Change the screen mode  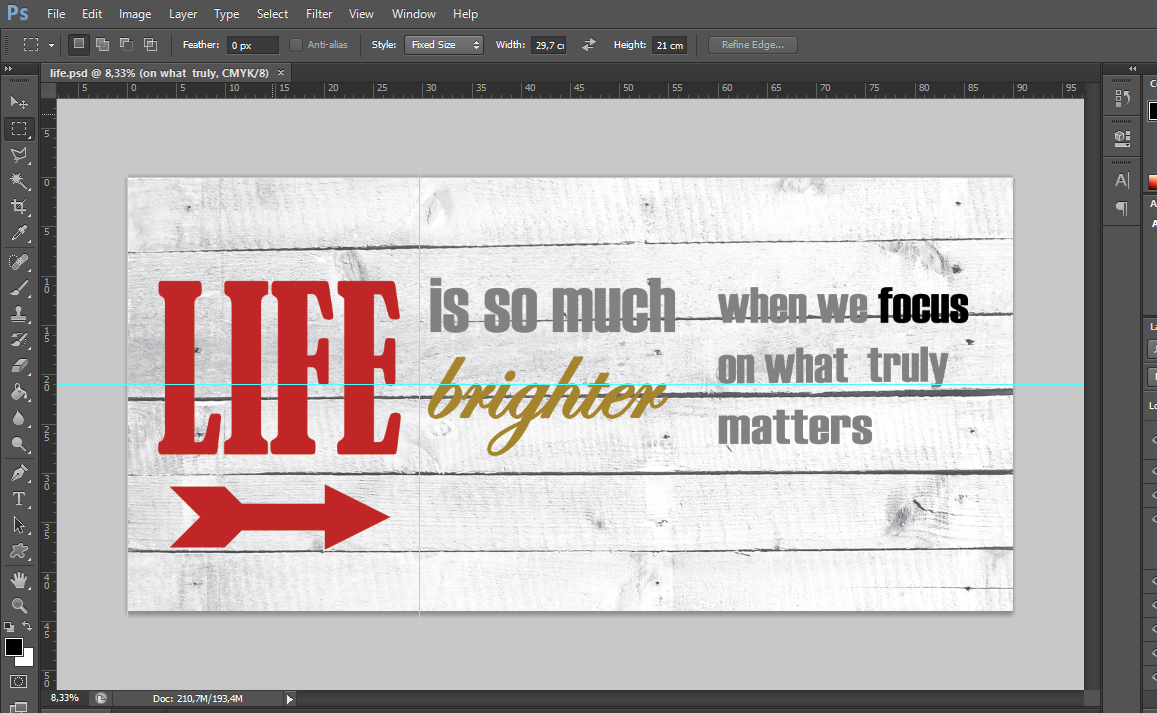click(19, 706)
